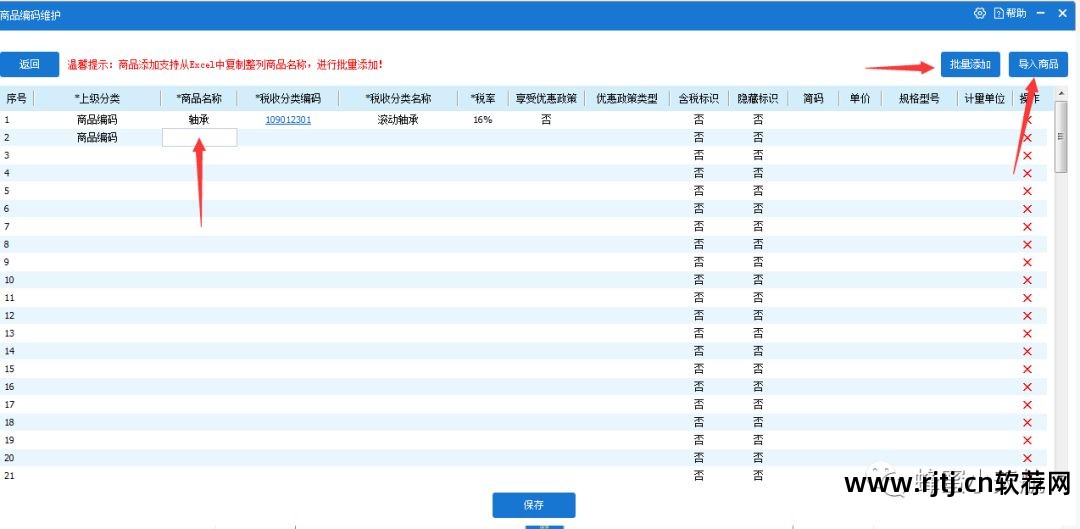Click 商品编码 category cell in row 1
Screen dimensions: 1080x529
click(96, 120)
